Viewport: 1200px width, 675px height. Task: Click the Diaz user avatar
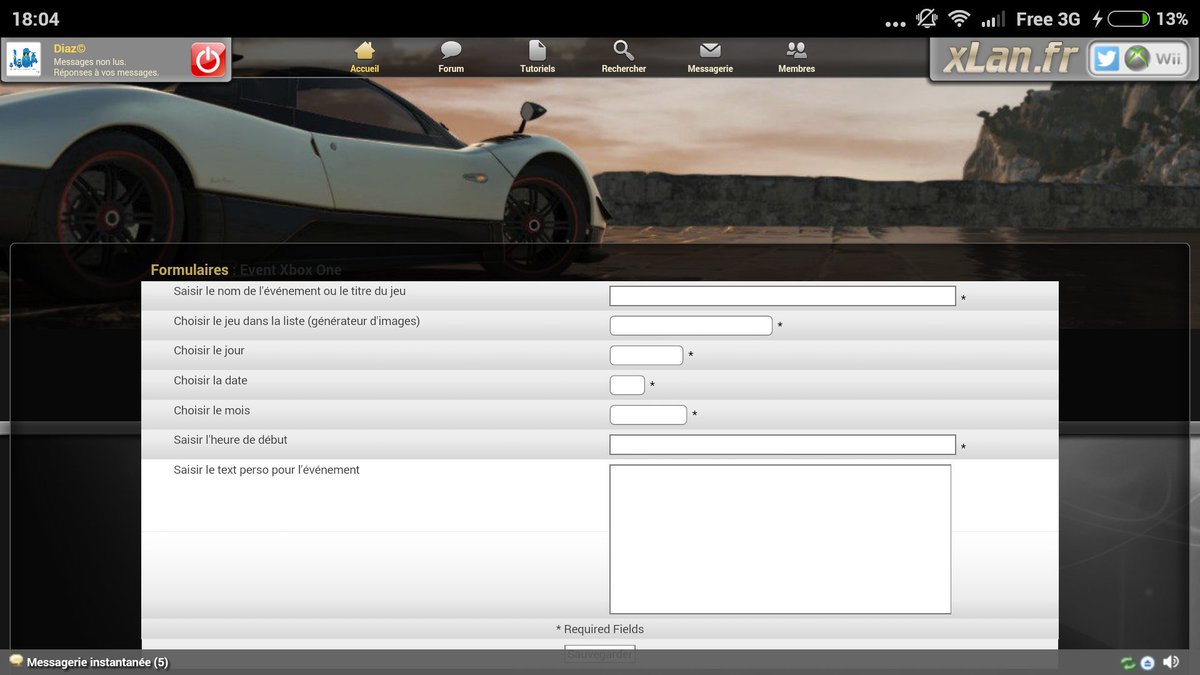[24, 60]
